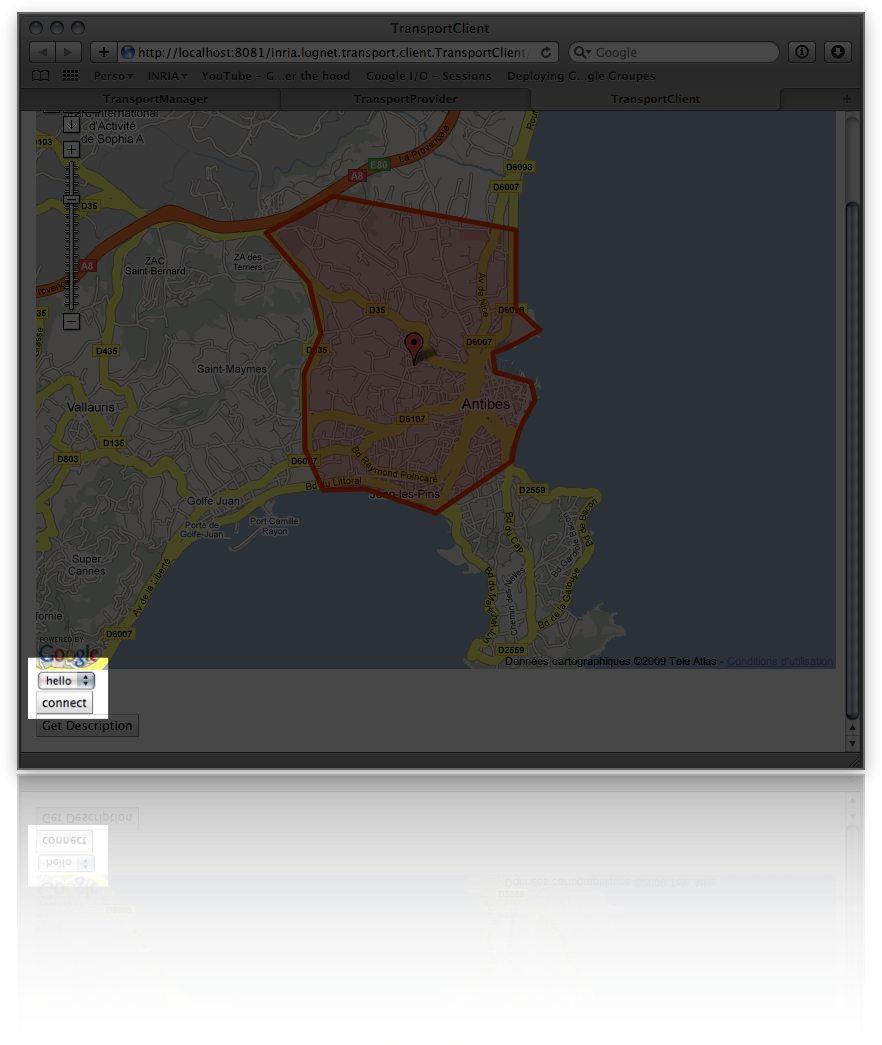Viewport: 882px width, 1045px height.
Task: Click the Golfe Juan label on the map
Action: pos(213,501)
